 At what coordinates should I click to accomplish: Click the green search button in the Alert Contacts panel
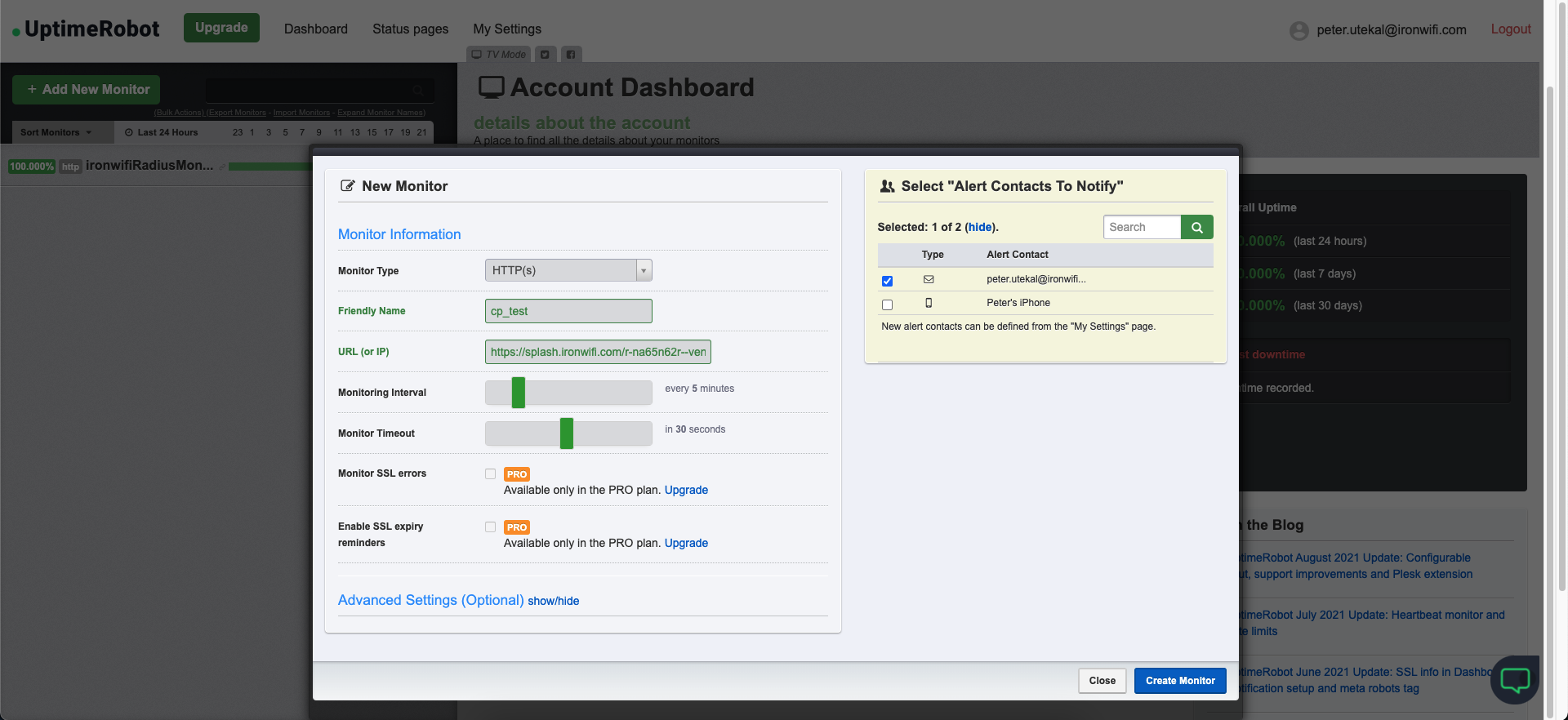tap(1196, 227)
